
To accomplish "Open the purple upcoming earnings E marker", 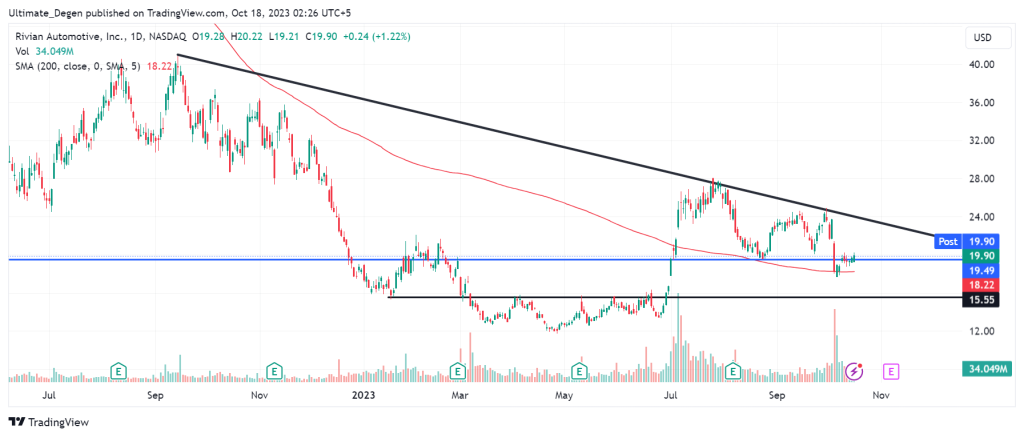I will (x=891, y=372).
